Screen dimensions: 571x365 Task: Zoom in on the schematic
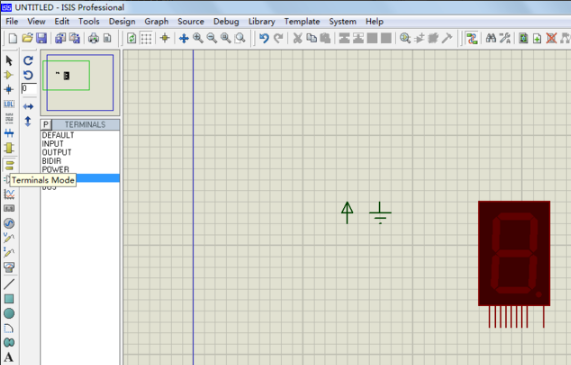pyautogui.click(x=198, y=38)
